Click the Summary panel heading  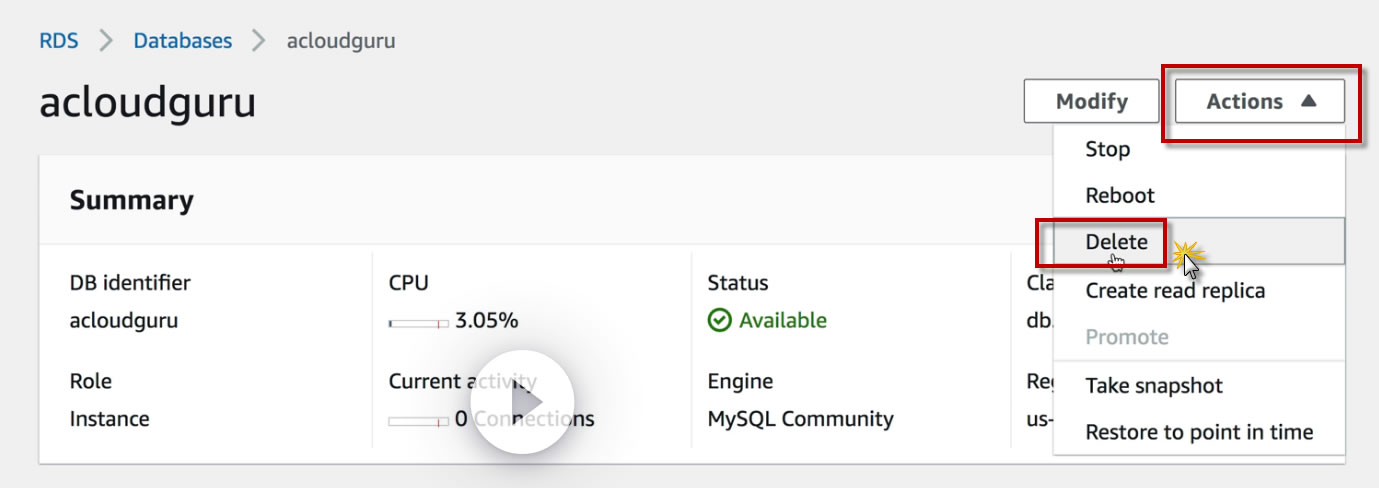(131, 200)
